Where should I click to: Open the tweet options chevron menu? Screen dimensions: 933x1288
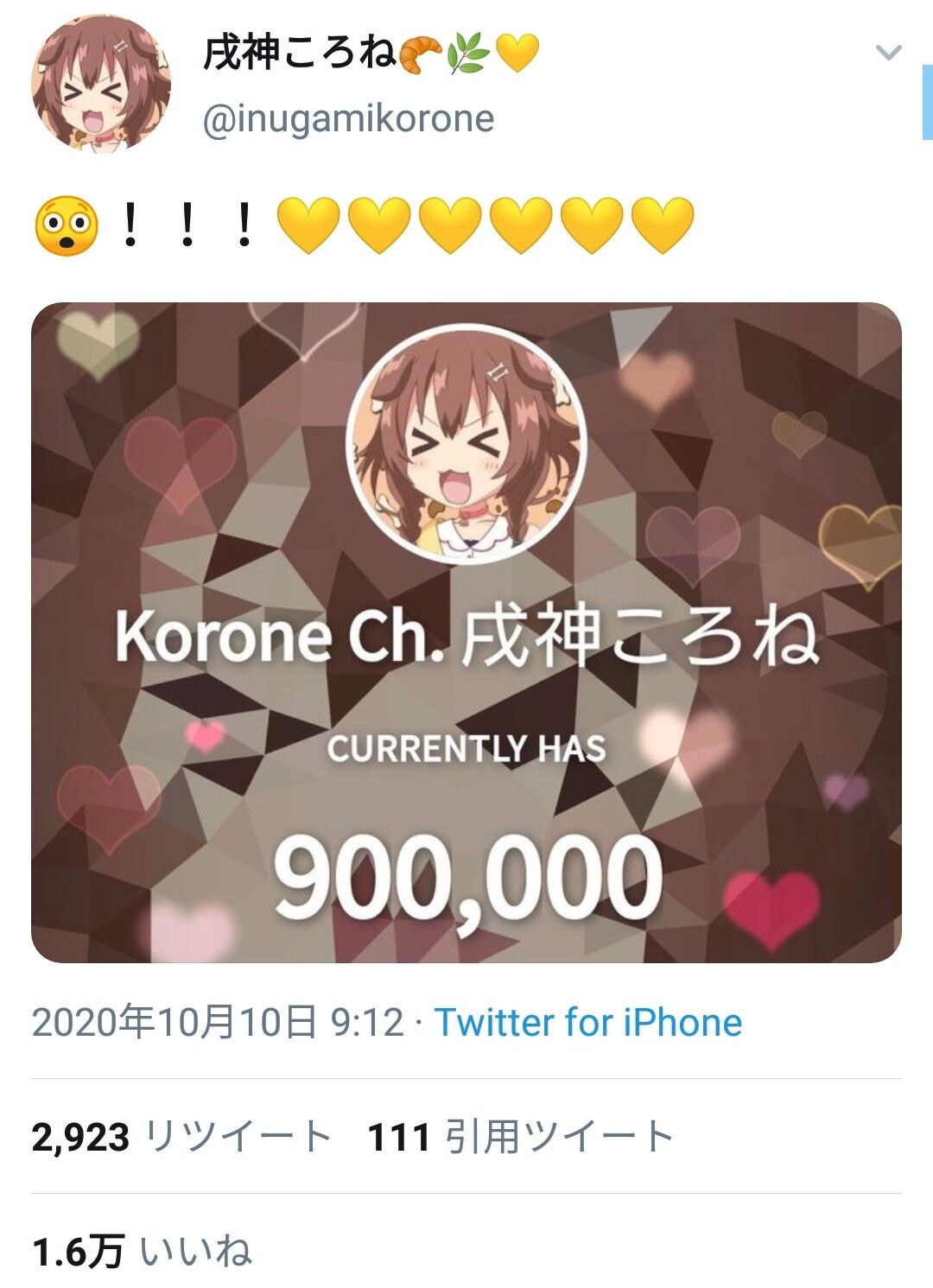[888, 54]
